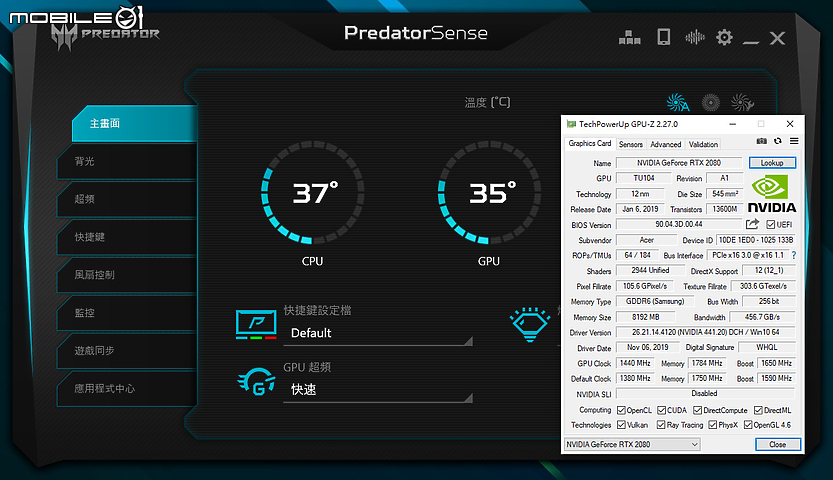Toggle the Vulkan checkbox
Screen dimensions: 833x480
click(621, 425)
